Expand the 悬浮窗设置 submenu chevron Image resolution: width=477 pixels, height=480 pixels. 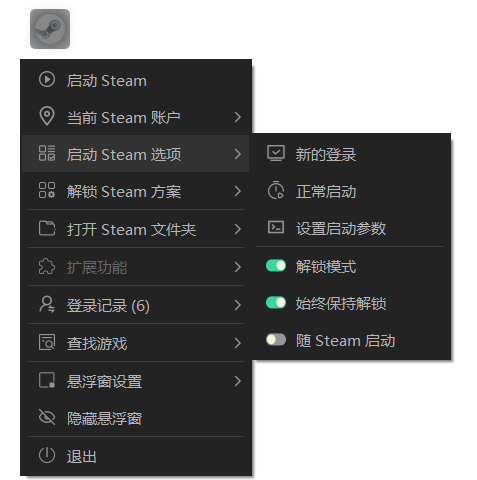tap(237, 381)
